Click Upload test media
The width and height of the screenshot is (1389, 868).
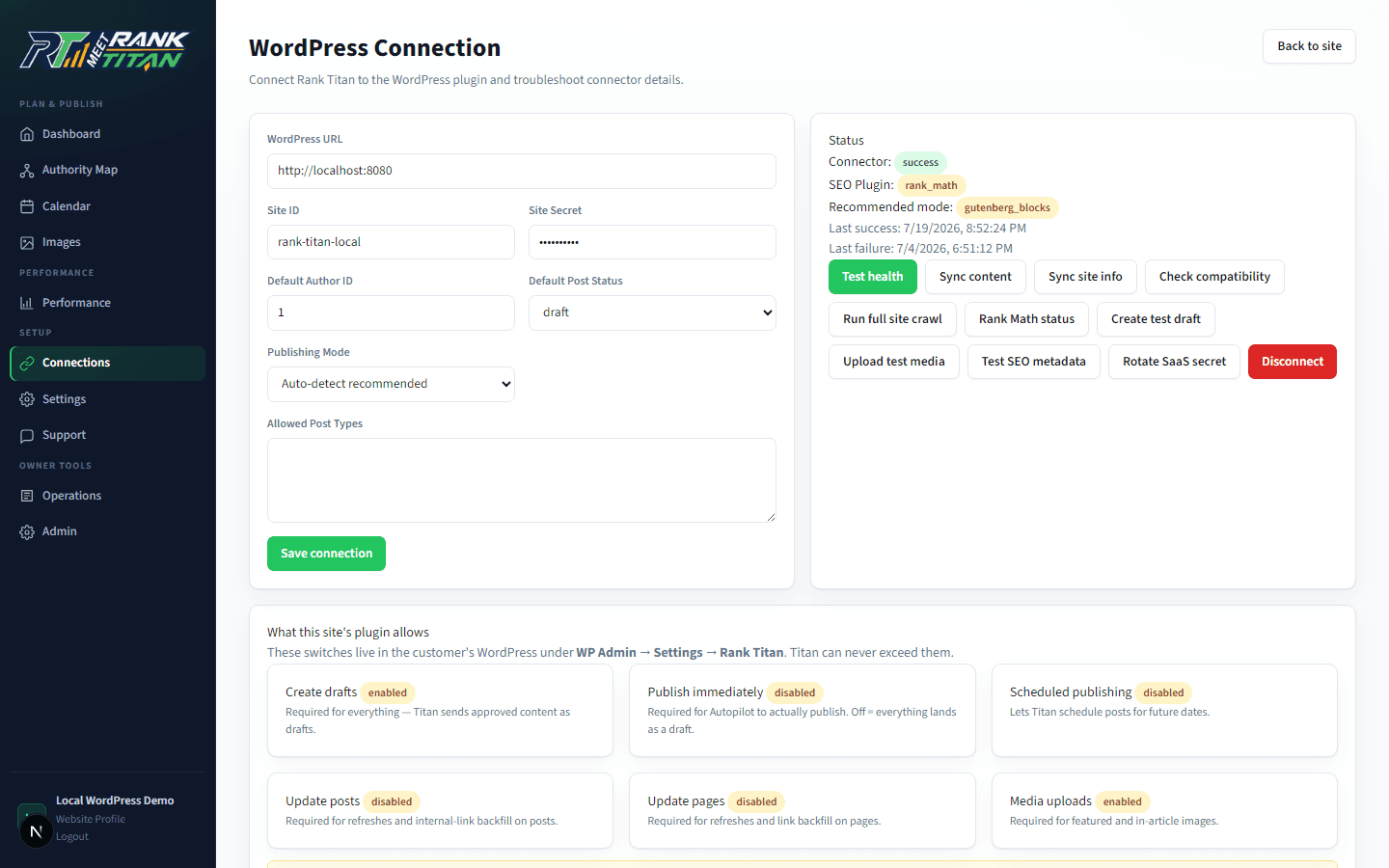click(x=894, y=362)
